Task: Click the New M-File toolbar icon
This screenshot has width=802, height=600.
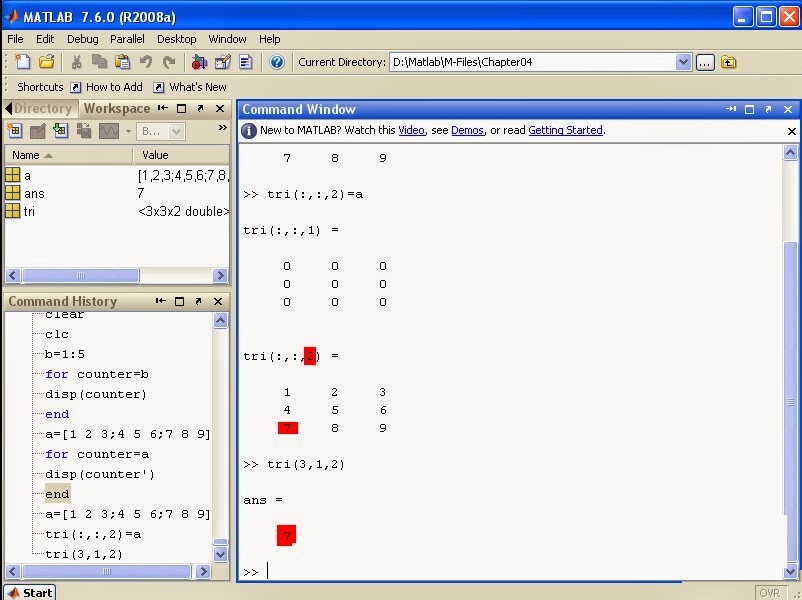Action: pos(23,62)
